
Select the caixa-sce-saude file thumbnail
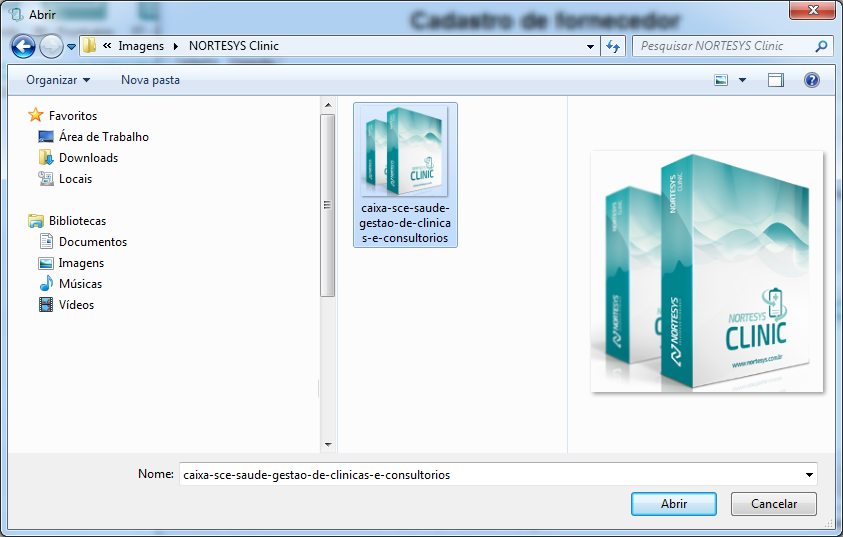tap(405, 151)
